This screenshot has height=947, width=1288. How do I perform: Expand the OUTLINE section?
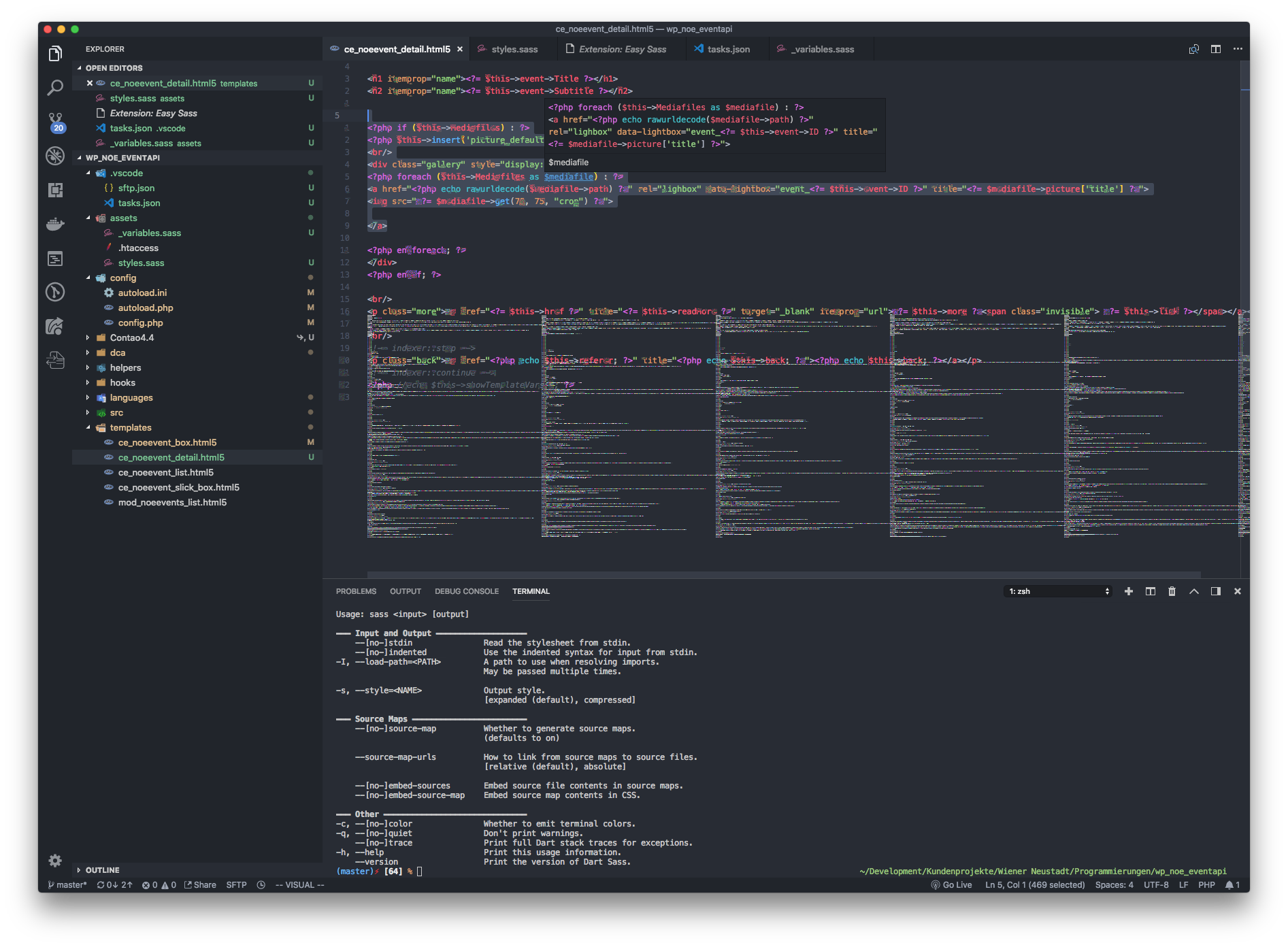pos(102,870)
